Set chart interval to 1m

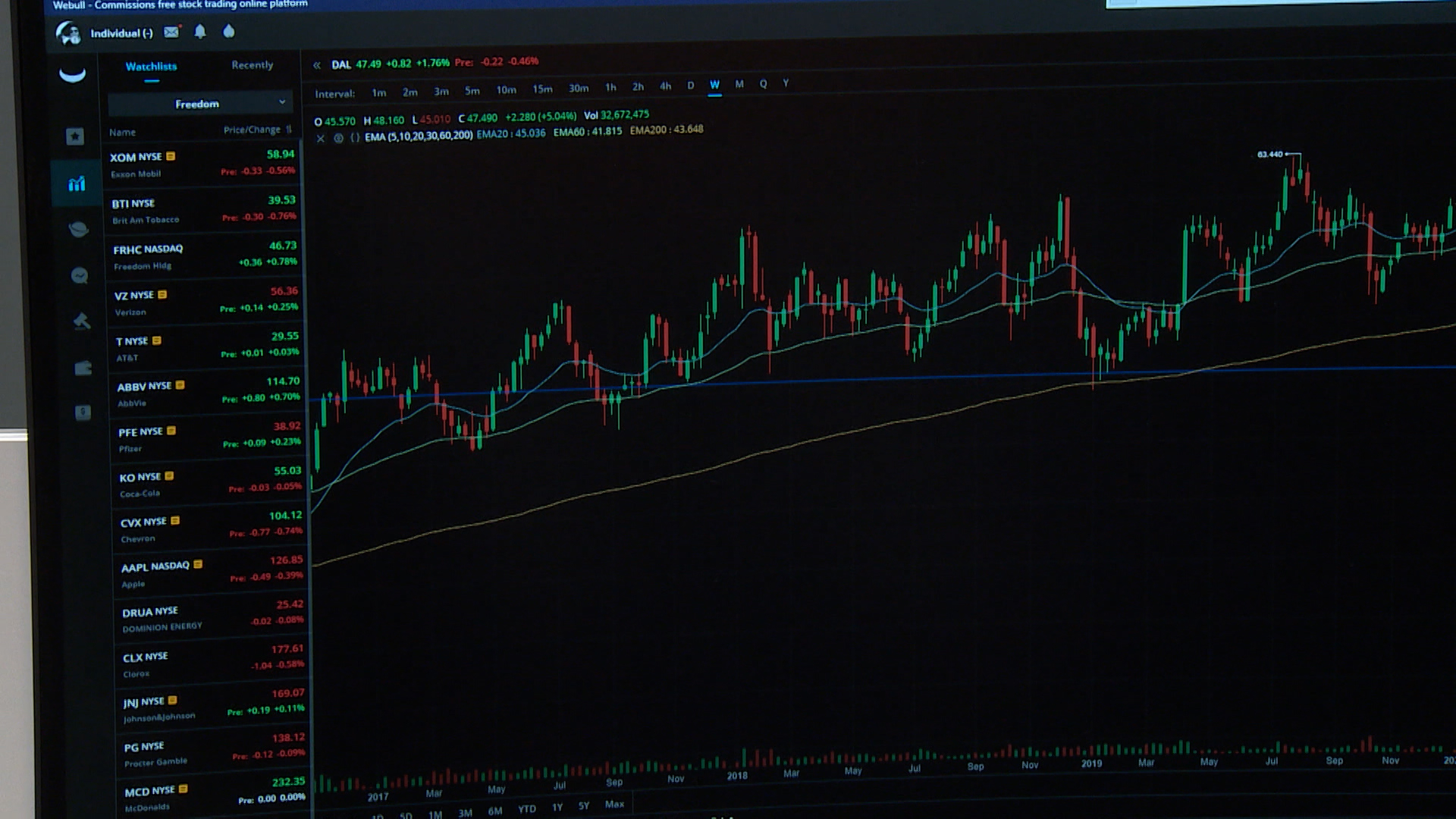click(x=378, y=93)
